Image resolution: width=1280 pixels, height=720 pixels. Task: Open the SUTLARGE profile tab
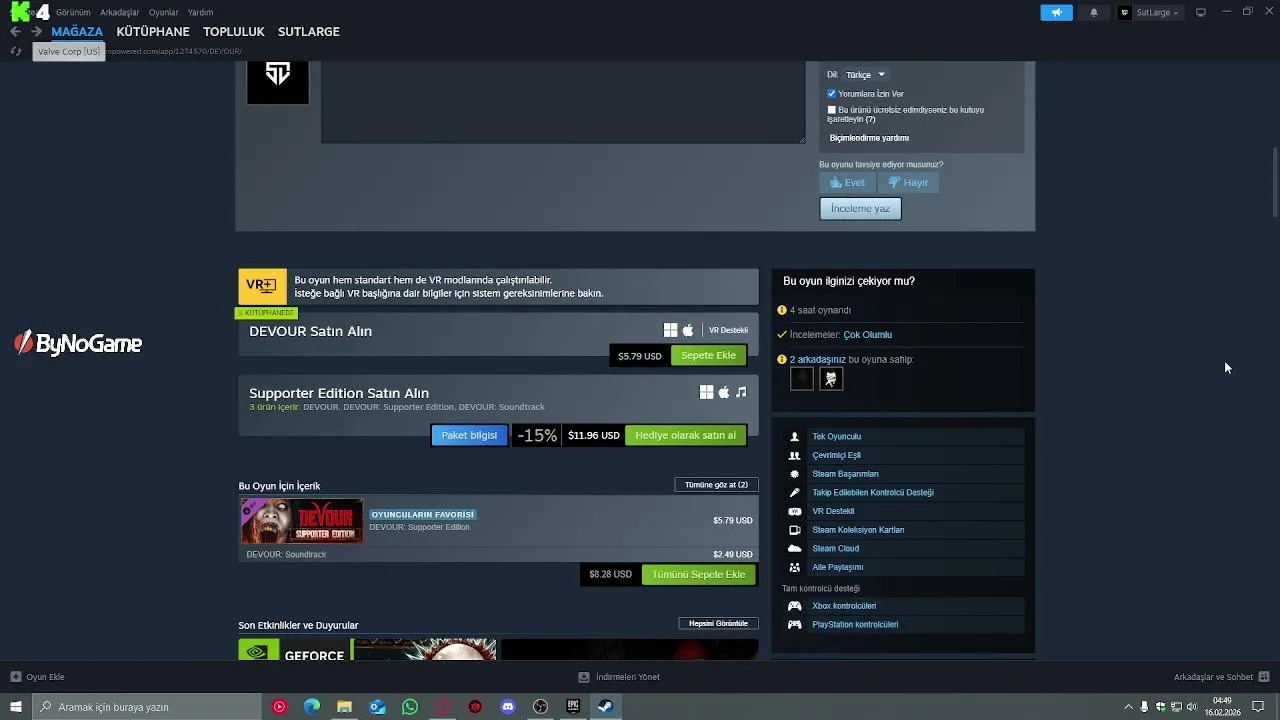point(309,32)
